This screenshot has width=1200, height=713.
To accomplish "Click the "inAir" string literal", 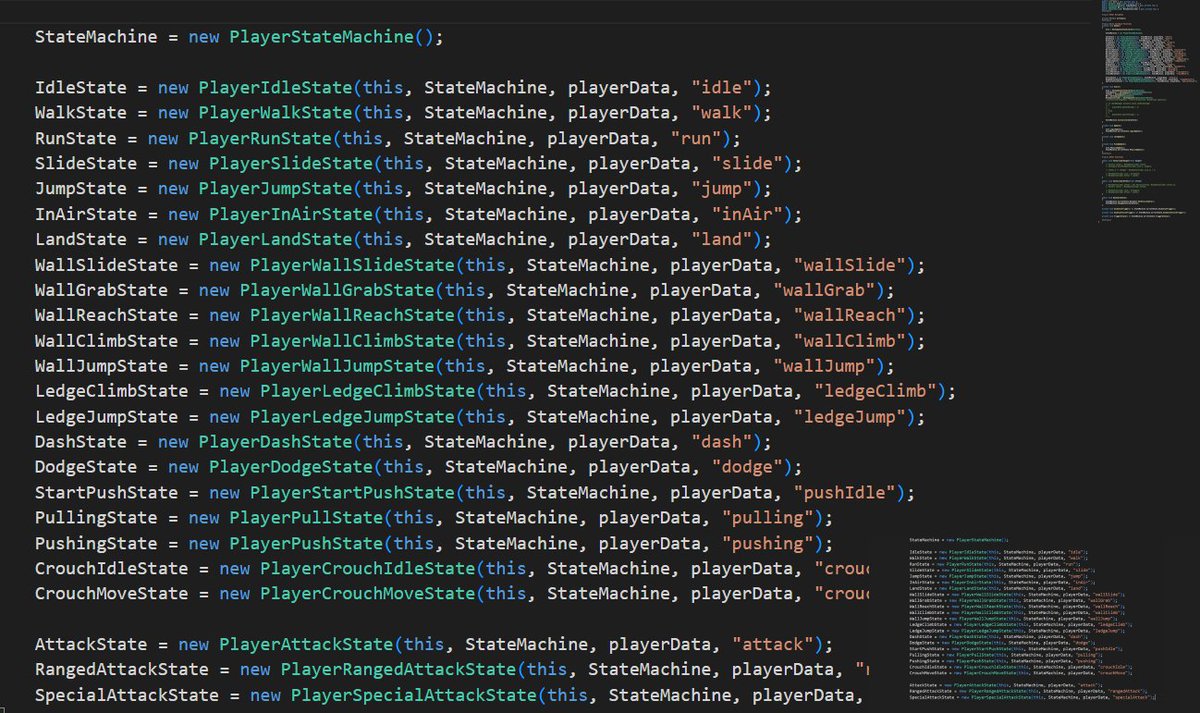I will (748, 214).
